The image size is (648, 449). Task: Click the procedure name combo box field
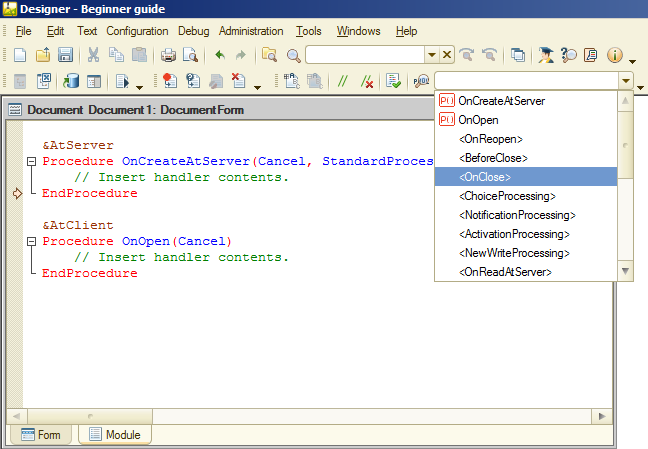[x=526, y=81]
